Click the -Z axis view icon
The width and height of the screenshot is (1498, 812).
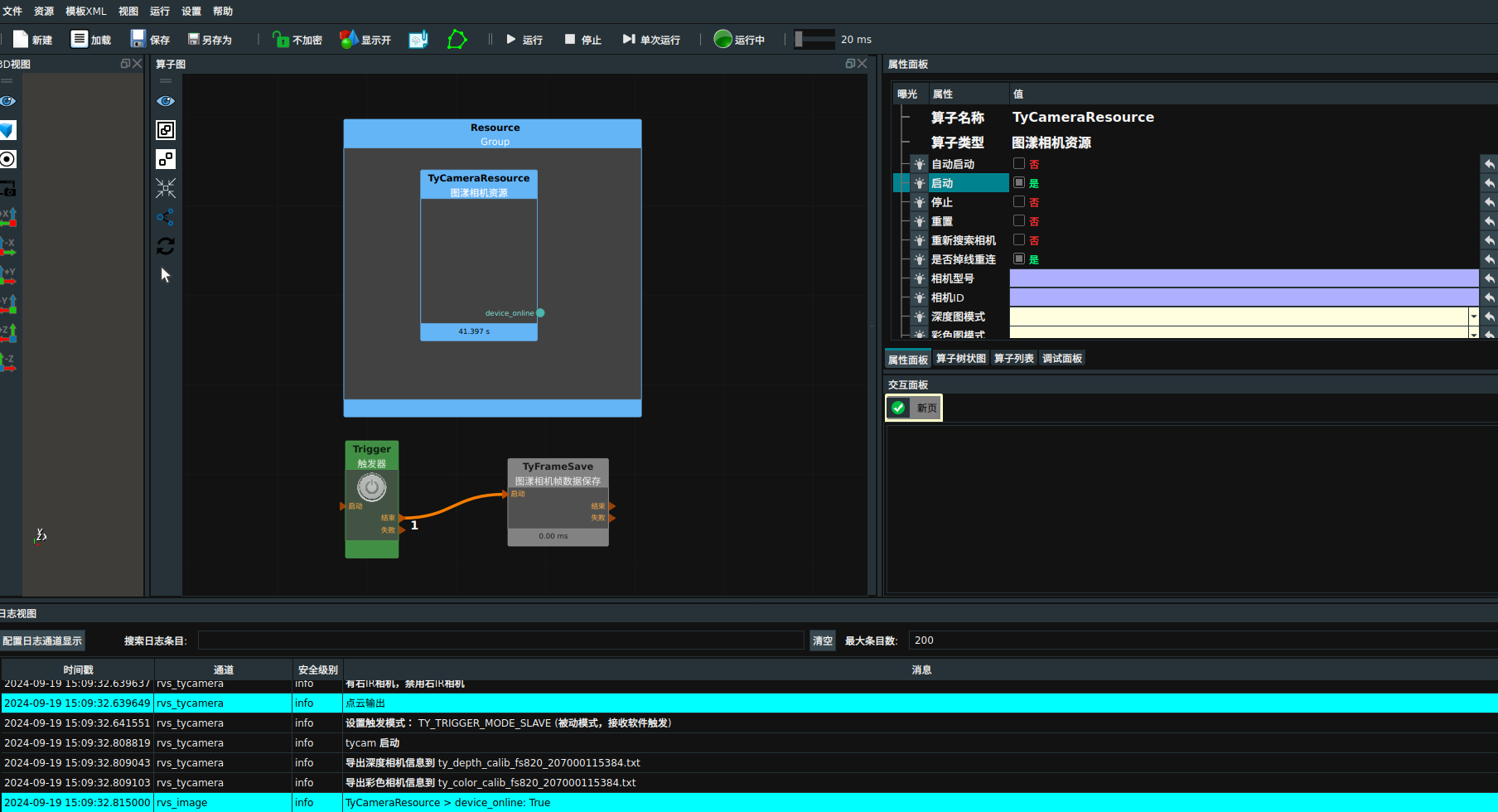[x=8, y=362]
